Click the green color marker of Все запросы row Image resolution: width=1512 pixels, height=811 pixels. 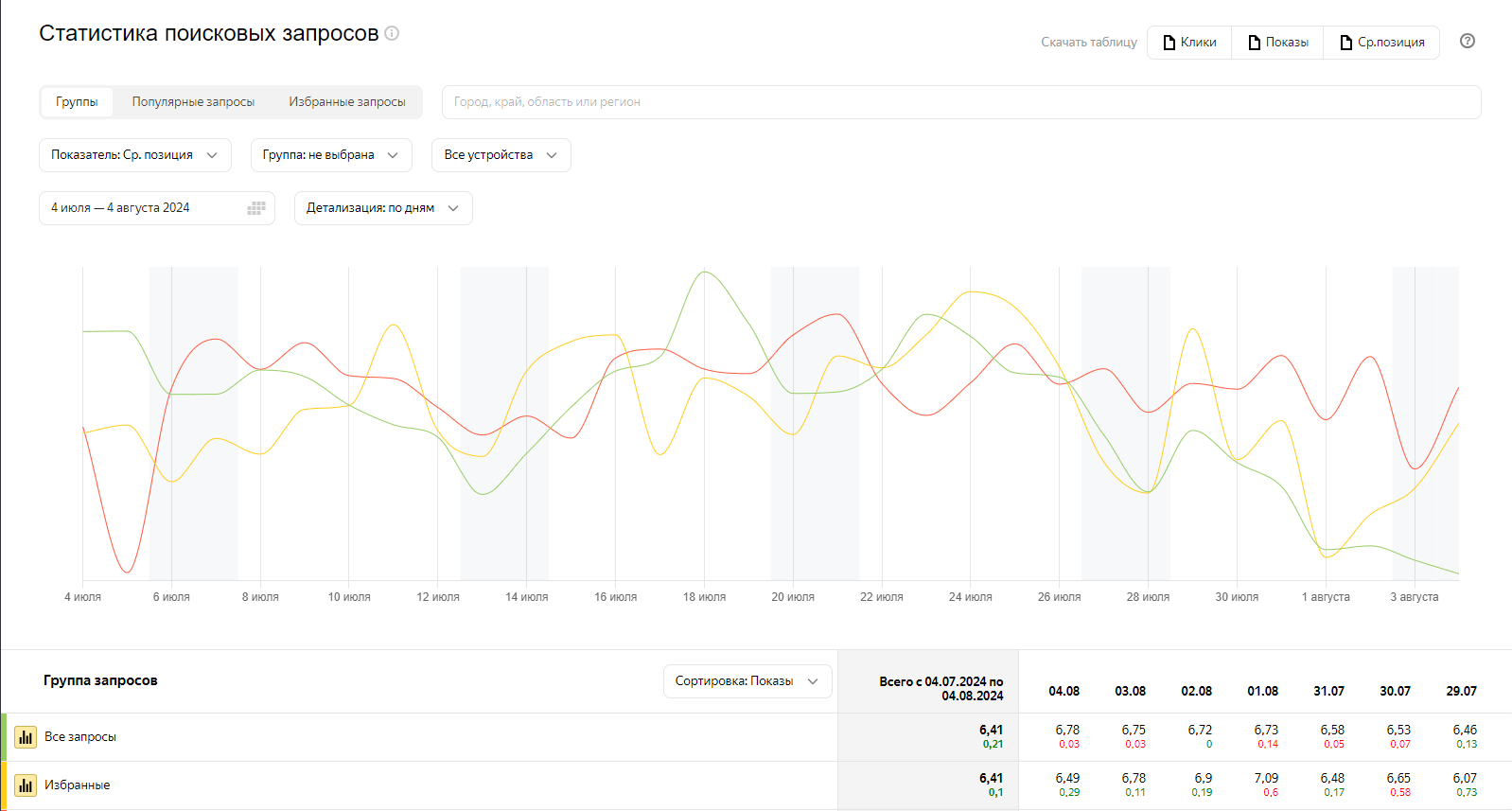coord(4,737)
